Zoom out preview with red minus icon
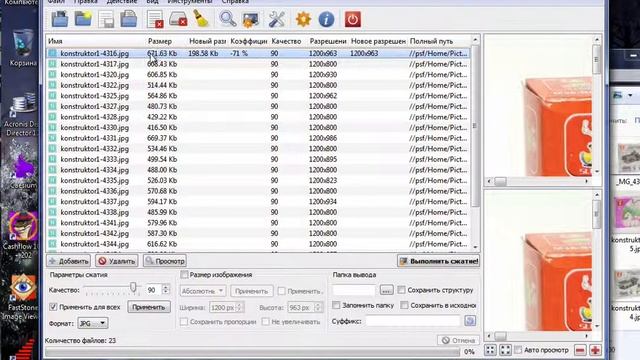 click(580, 350)
